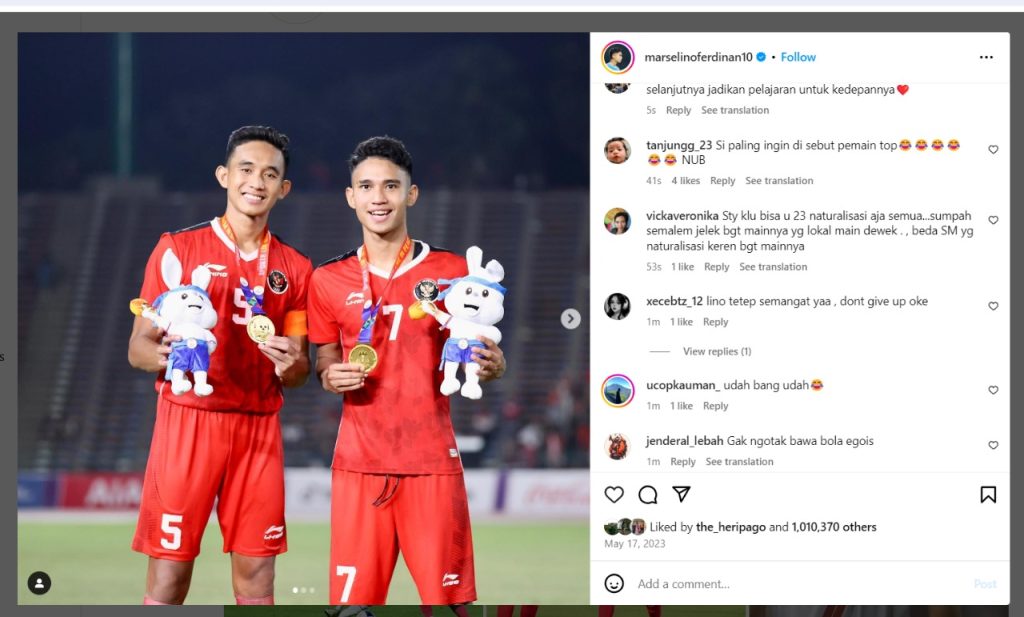Open comment bubble icon below post
The image size is (1024, 617).
click(648, 495)
